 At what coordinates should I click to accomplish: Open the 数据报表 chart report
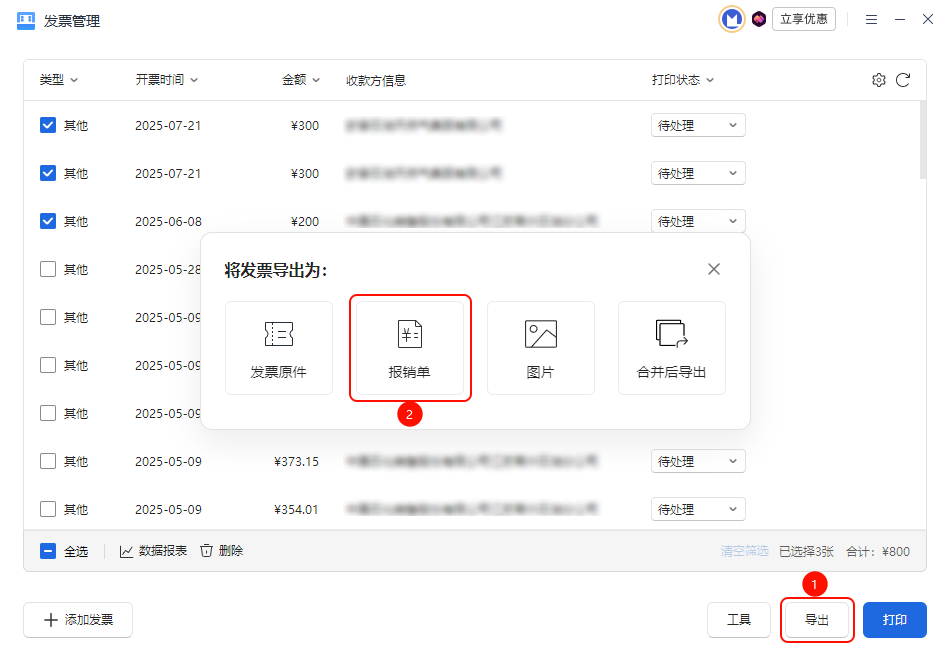[x=153, y=551]
